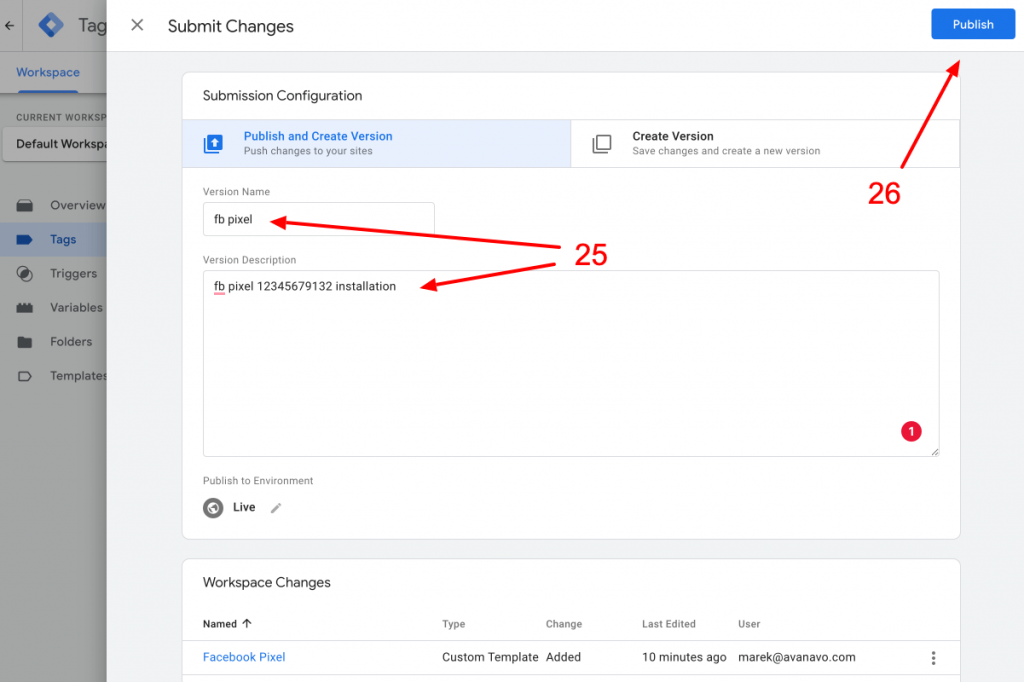This screenshot has height=682, width=1024.
Task: Choose the Create Version option
Action: (765, 143)
